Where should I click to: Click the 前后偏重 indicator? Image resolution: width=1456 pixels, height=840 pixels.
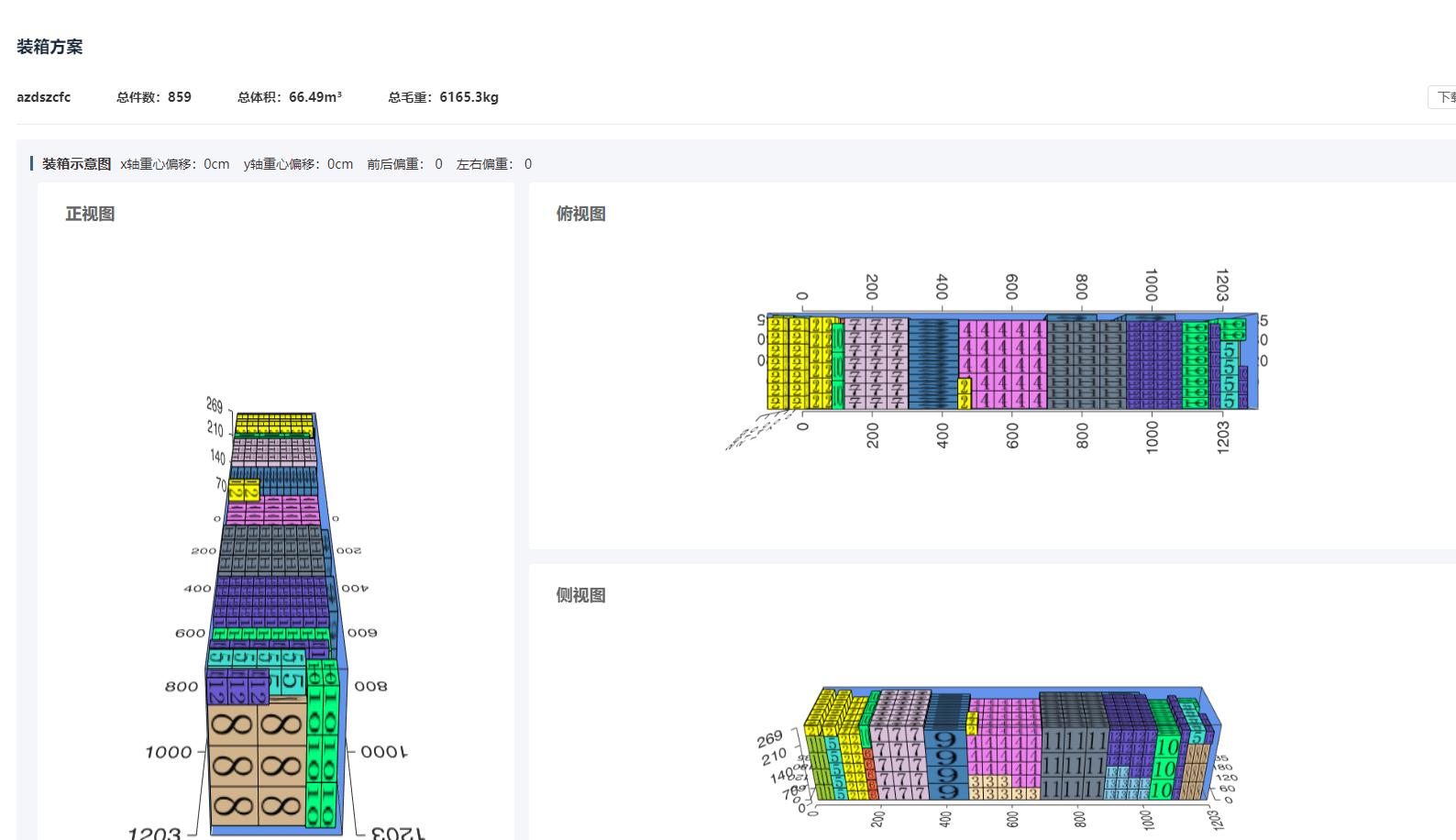point(404,164)
